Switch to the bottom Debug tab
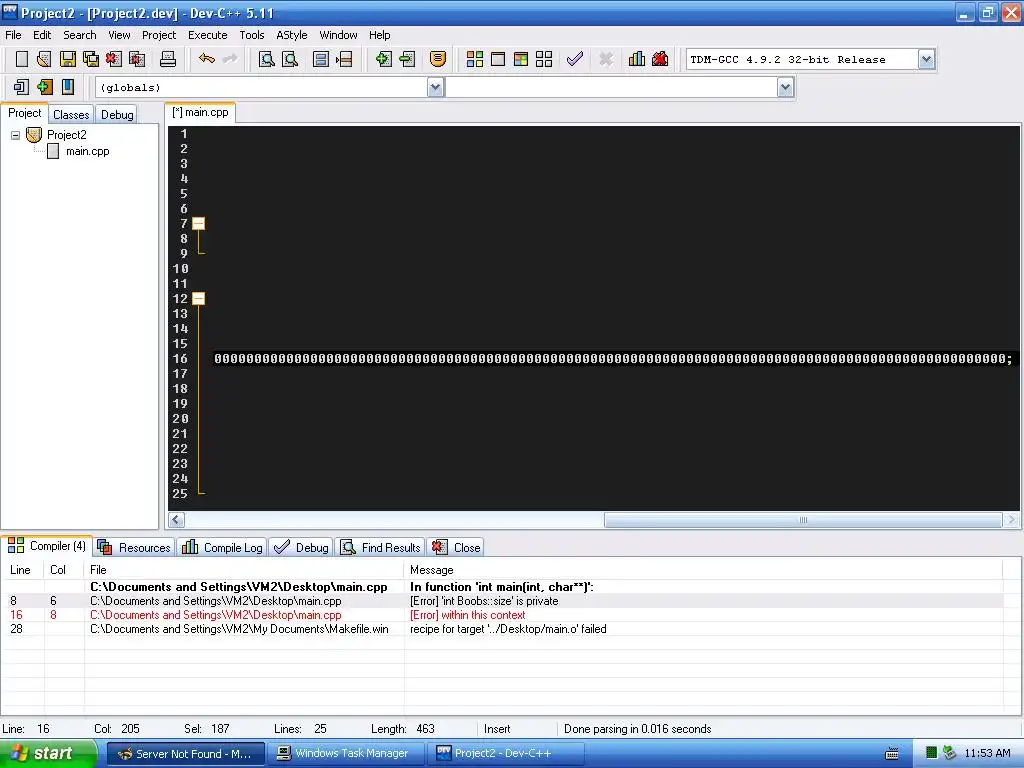 tap(301, 547)
